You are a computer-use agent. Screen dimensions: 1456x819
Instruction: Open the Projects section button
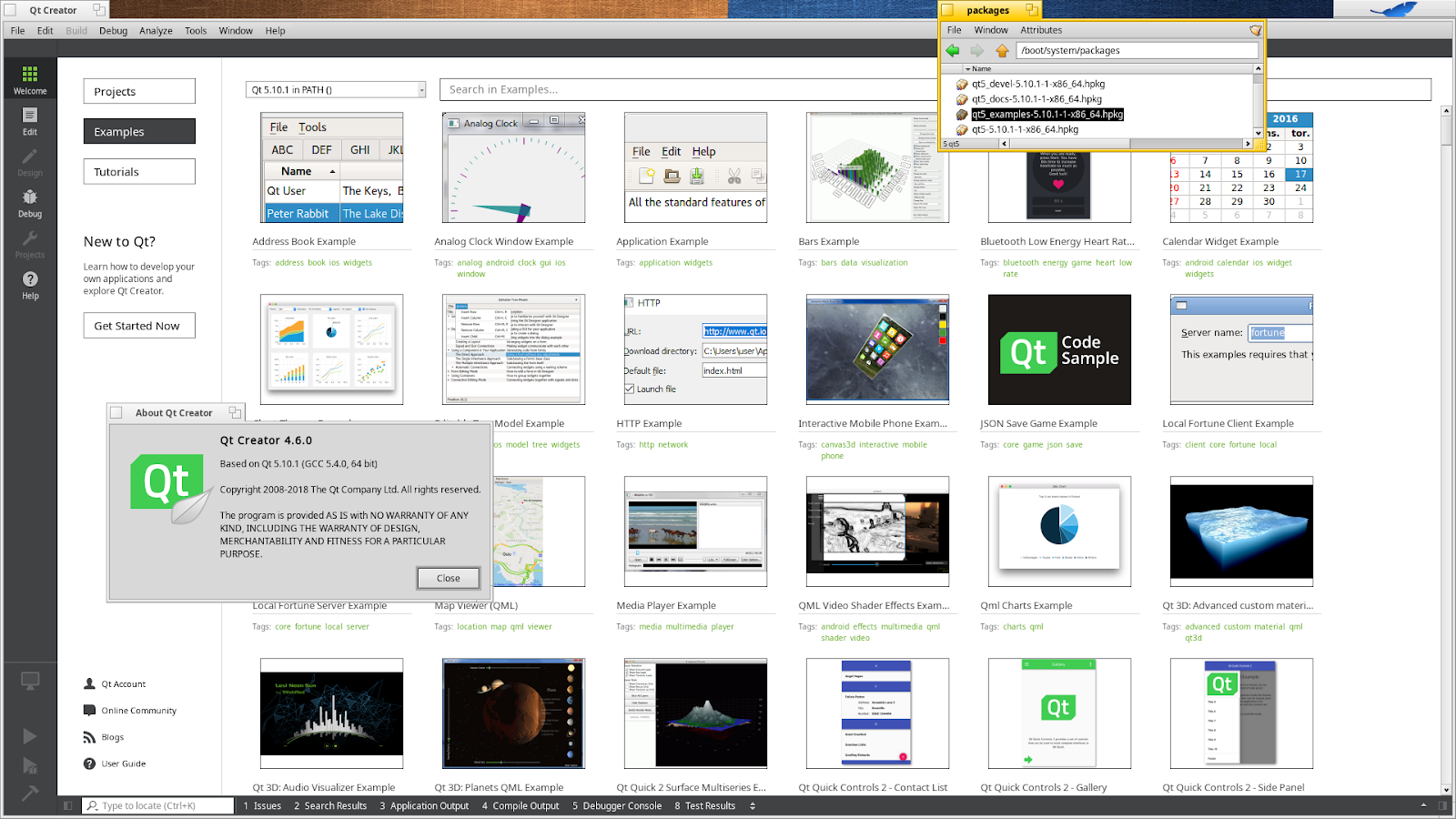[139, 91]
